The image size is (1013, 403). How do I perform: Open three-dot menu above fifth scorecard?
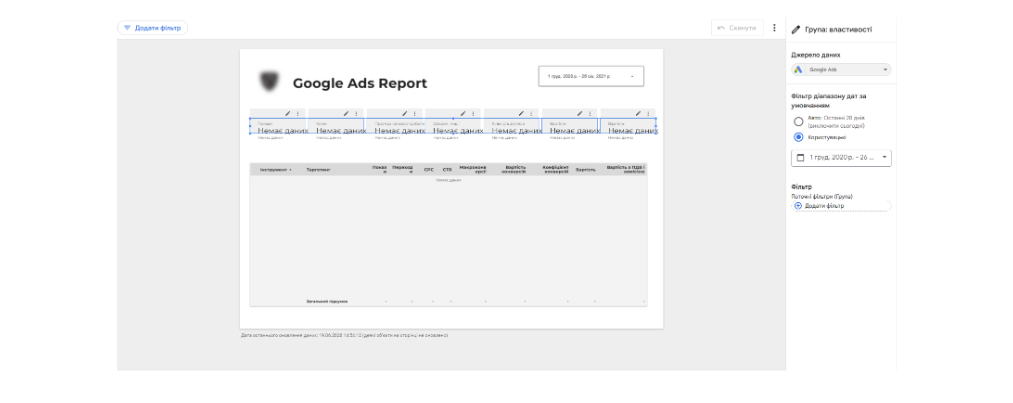[x=531, y=114]
